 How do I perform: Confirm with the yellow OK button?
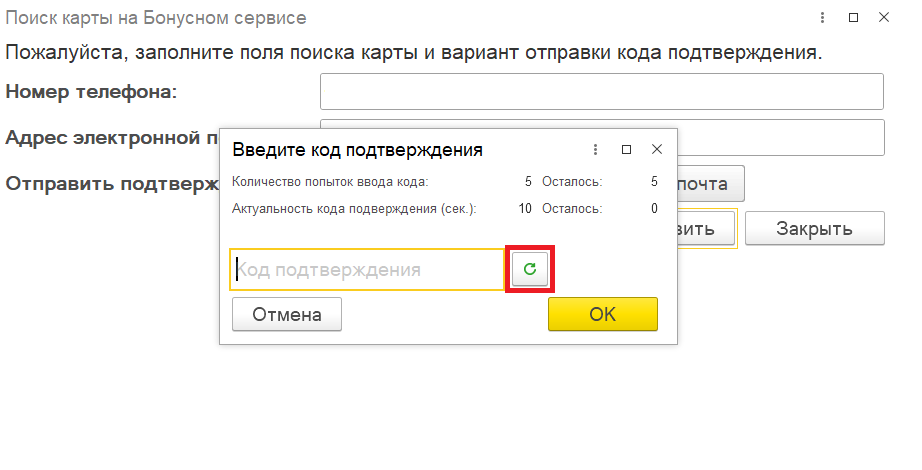[603, 314]
